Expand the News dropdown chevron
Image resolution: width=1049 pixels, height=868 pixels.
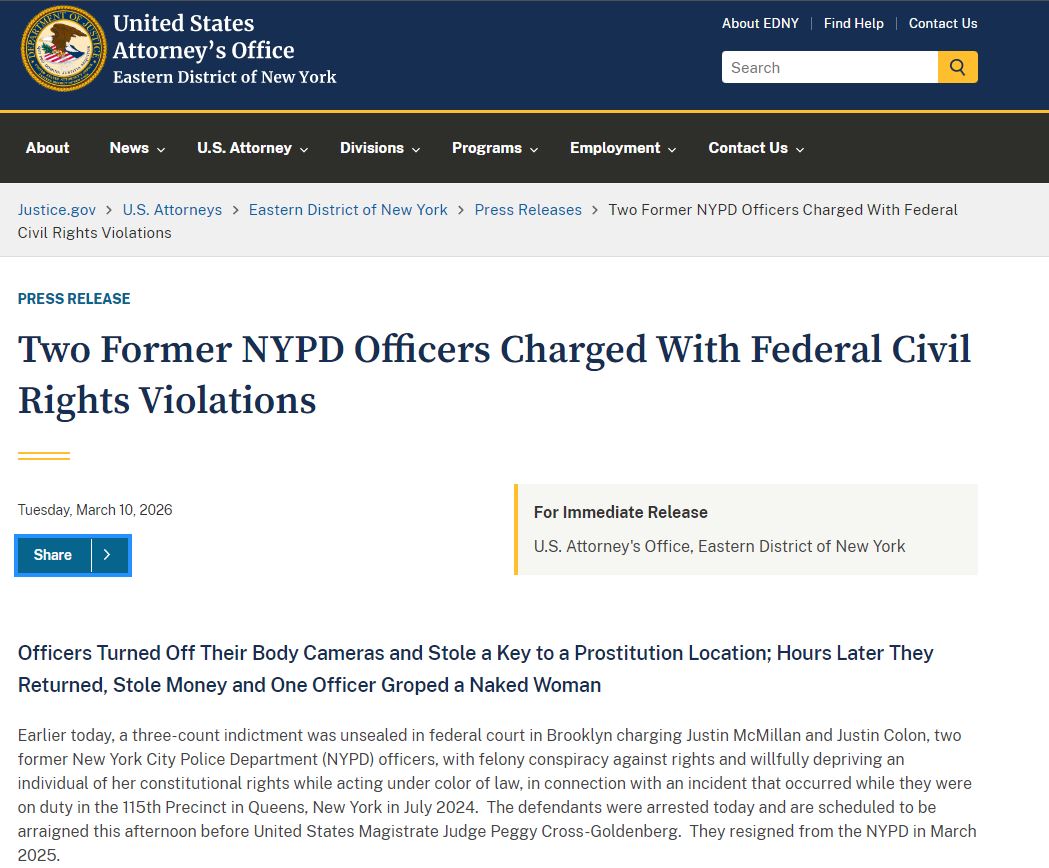tap(161, 149)
